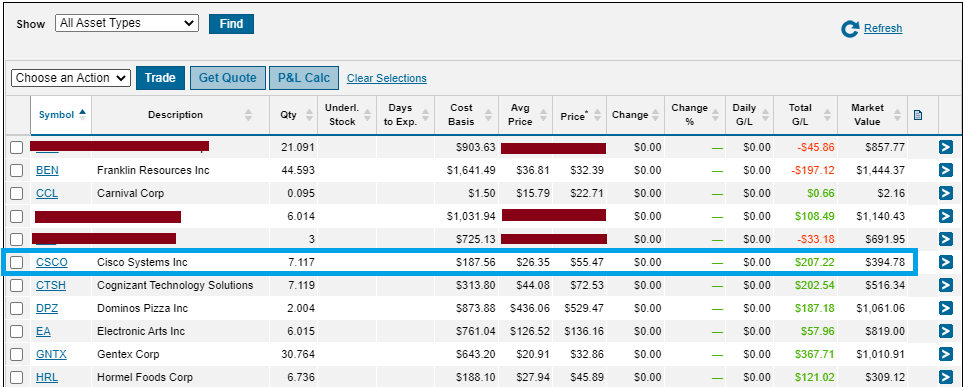Viewport: 963px width, 387px height.
Task: Click the Clear Selections link
Action: [x=387, y=79]
